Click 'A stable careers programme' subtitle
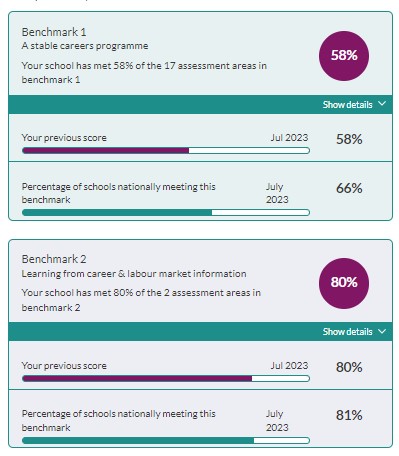 click(x=85, y=46)
